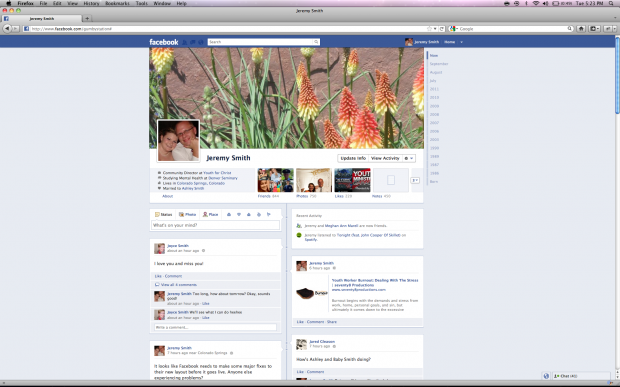Open the friend requests icon in Facebook header
Viewport: 620px width, 387px height.
pyautogui.click(x=185, y=42)
